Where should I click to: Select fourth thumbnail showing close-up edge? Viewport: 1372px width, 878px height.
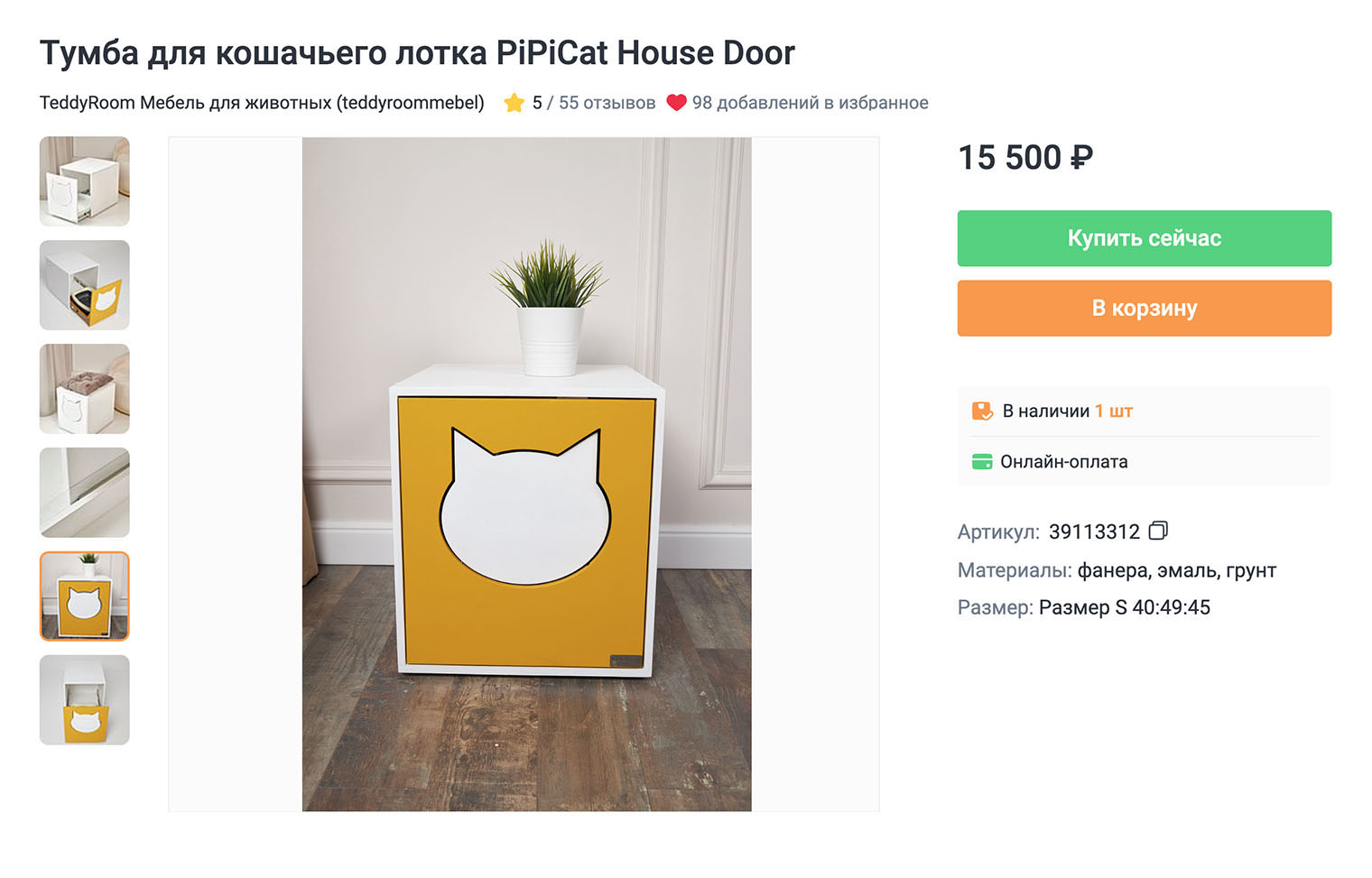pos(85,493)
